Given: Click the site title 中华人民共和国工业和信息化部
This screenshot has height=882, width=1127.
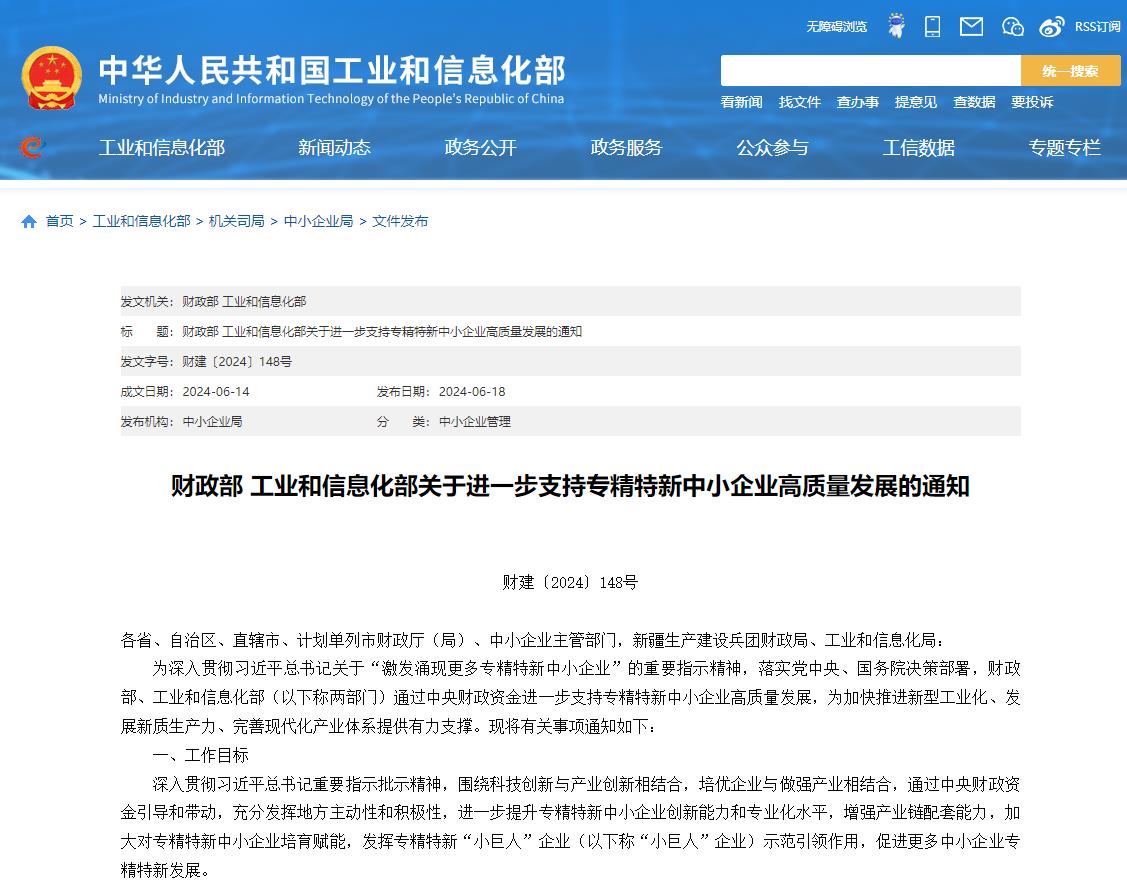Looking at the screenshot, I should [x=332, y=70].
